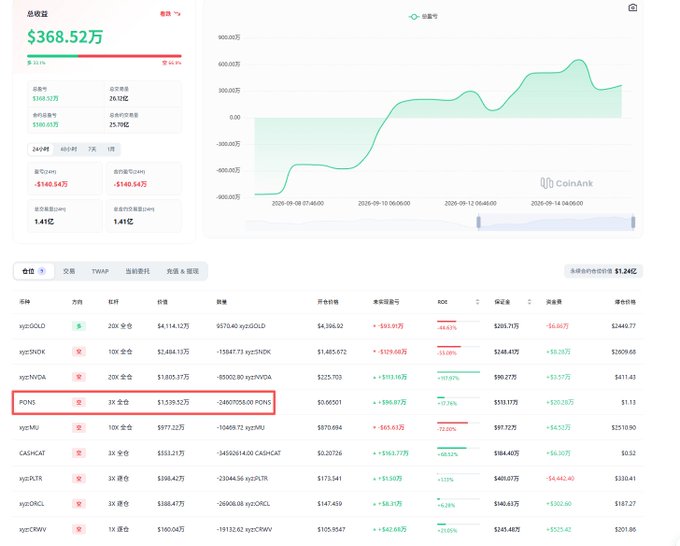
Task: Click the xyz:NVDA coin name
Action: coord(33,377)
